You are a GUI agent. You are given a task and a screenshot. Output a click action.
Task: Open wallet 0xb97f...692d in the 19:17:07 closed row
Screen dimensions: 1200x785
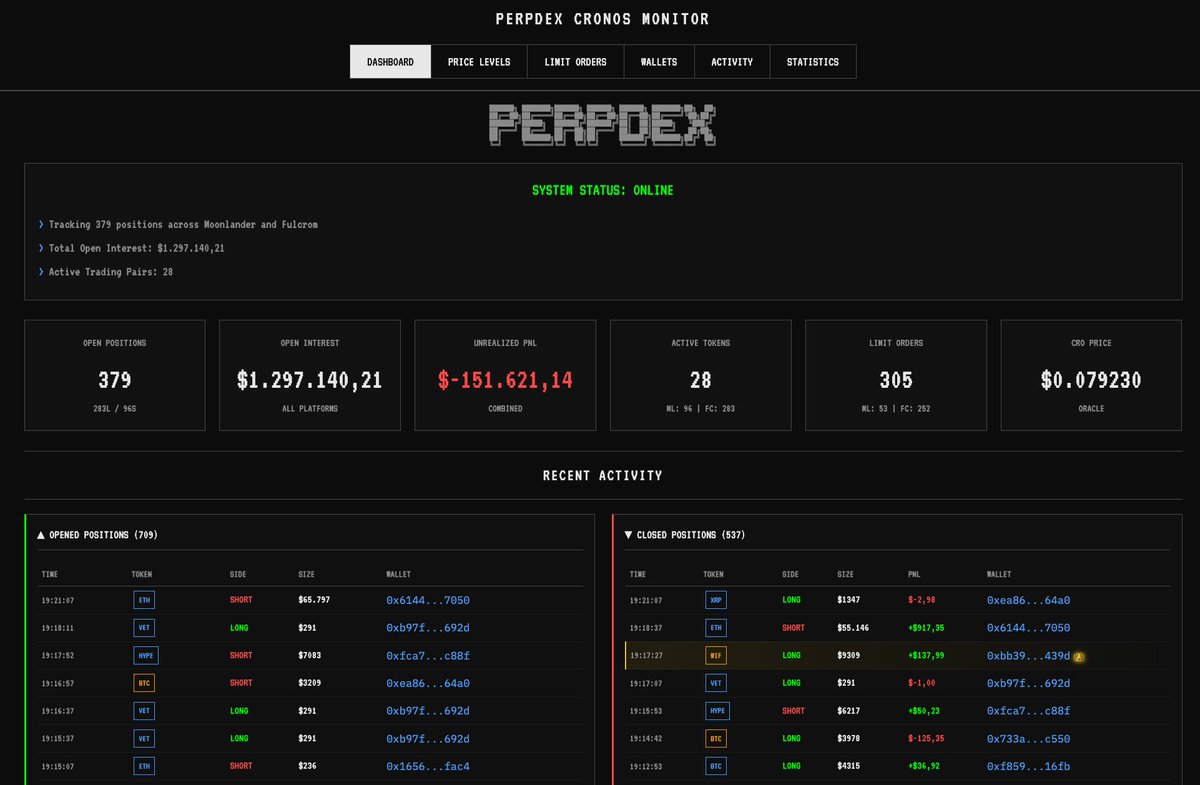[1028, 684]
